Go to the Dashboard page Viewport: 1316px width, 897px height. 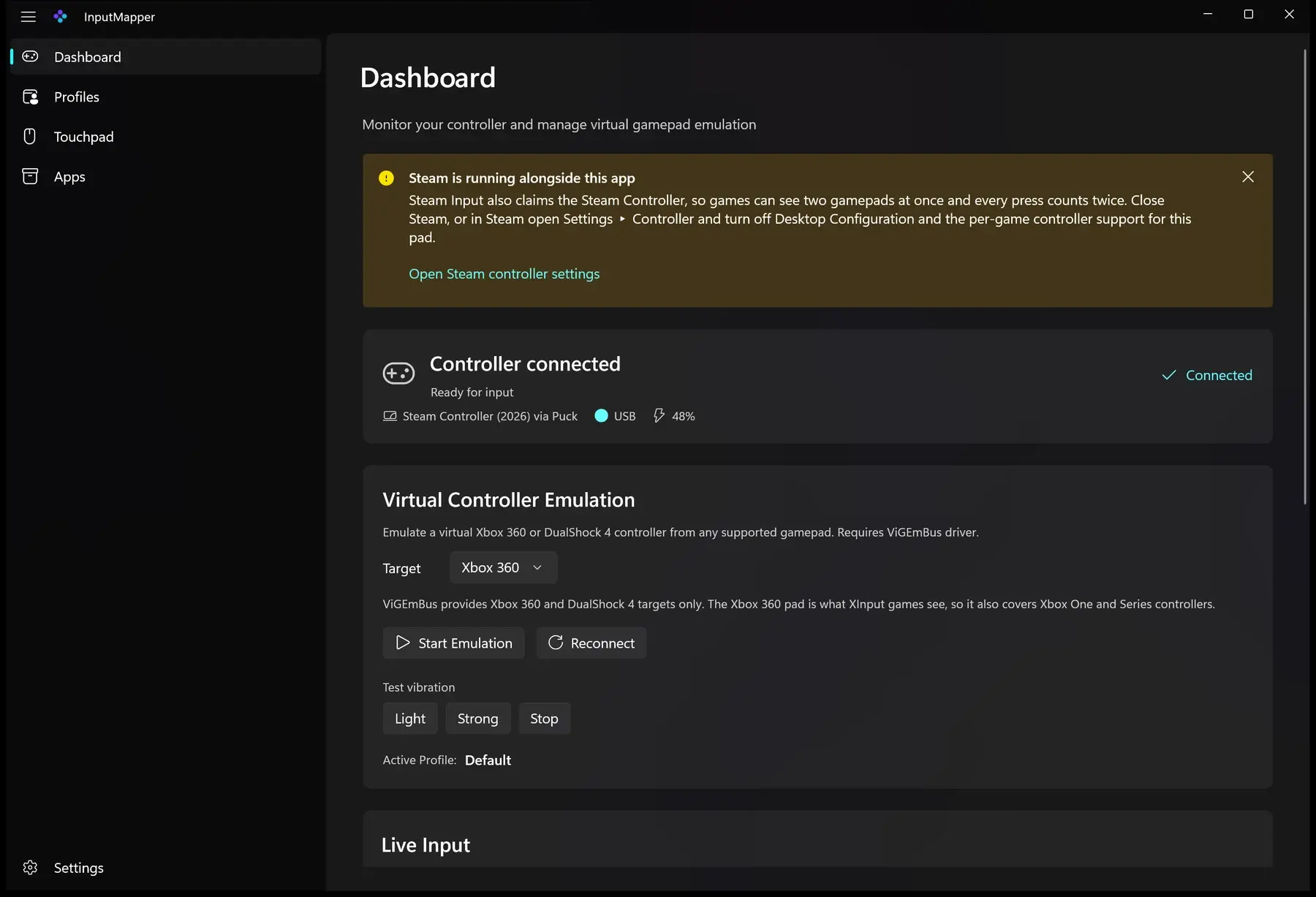[x=166, y=56]
